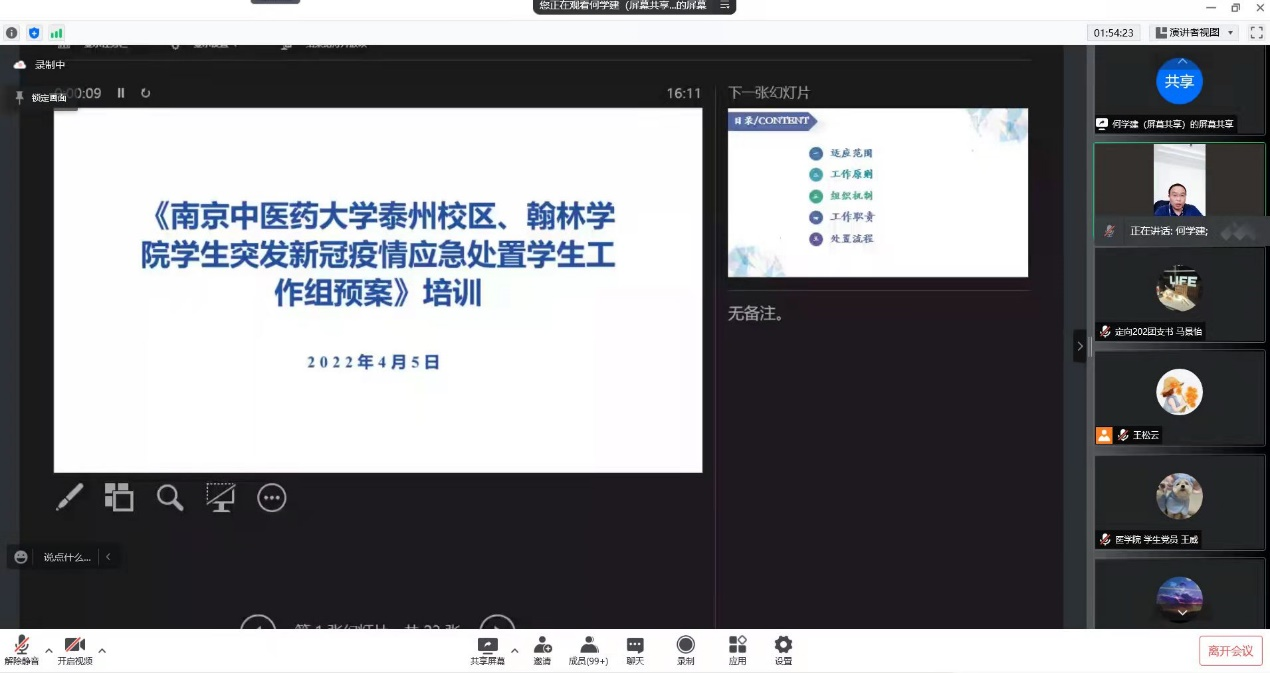The image size is (1270, 673).
Task: Click the next slide preview thumbnail
Action: coord(878,193)
